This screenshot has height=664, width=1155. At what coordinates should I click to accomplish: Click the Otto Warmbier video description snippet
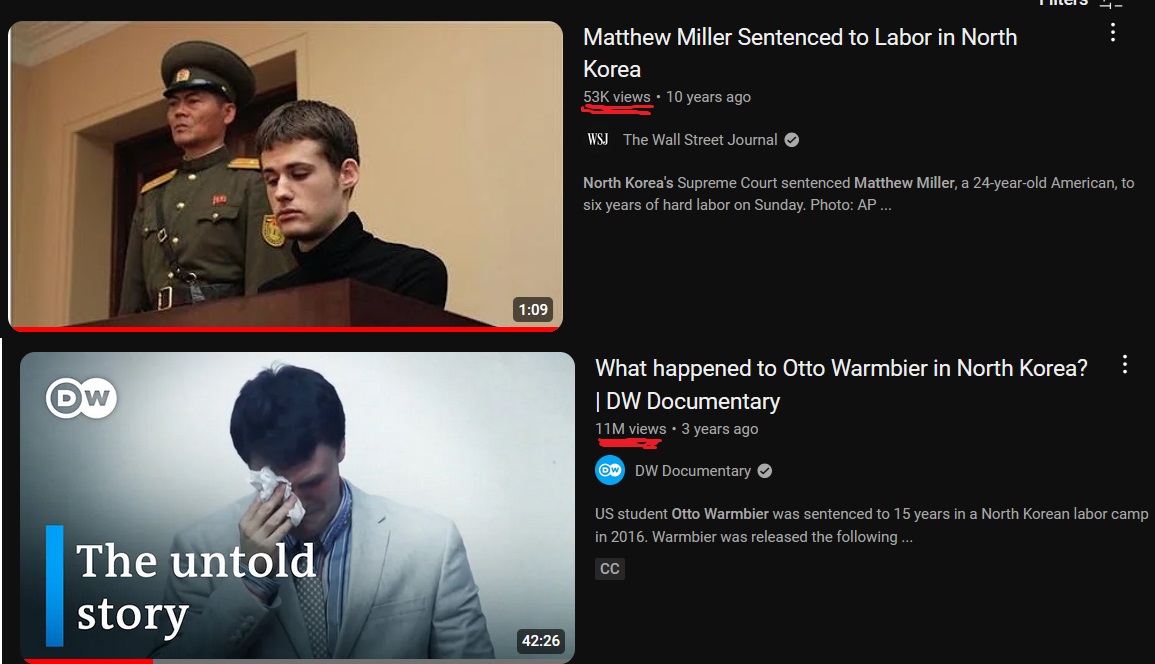click(x=871, y=525)
